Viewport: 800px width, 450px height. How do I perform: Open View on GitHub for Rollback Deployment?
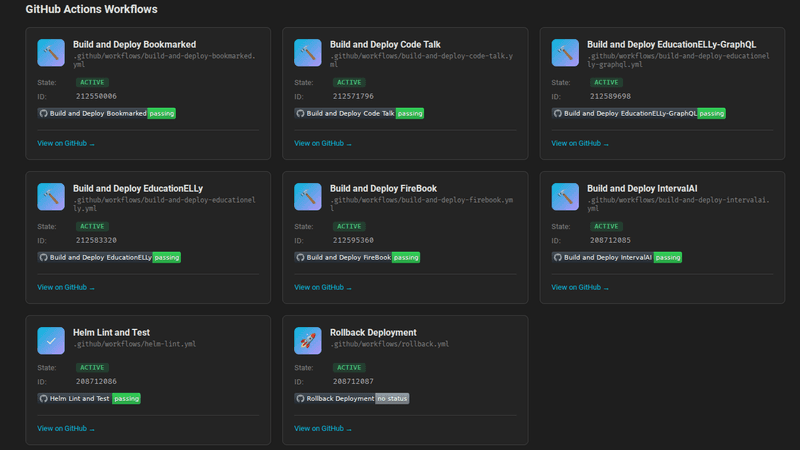tap(323, 428)
